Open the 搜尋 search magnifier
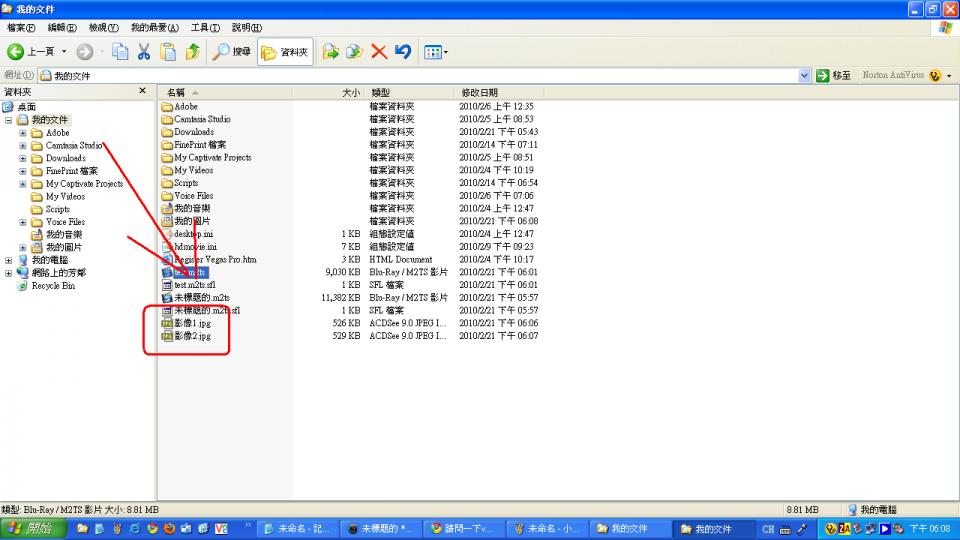The width and height of the screenshot is (960, 540). (232, 52)
